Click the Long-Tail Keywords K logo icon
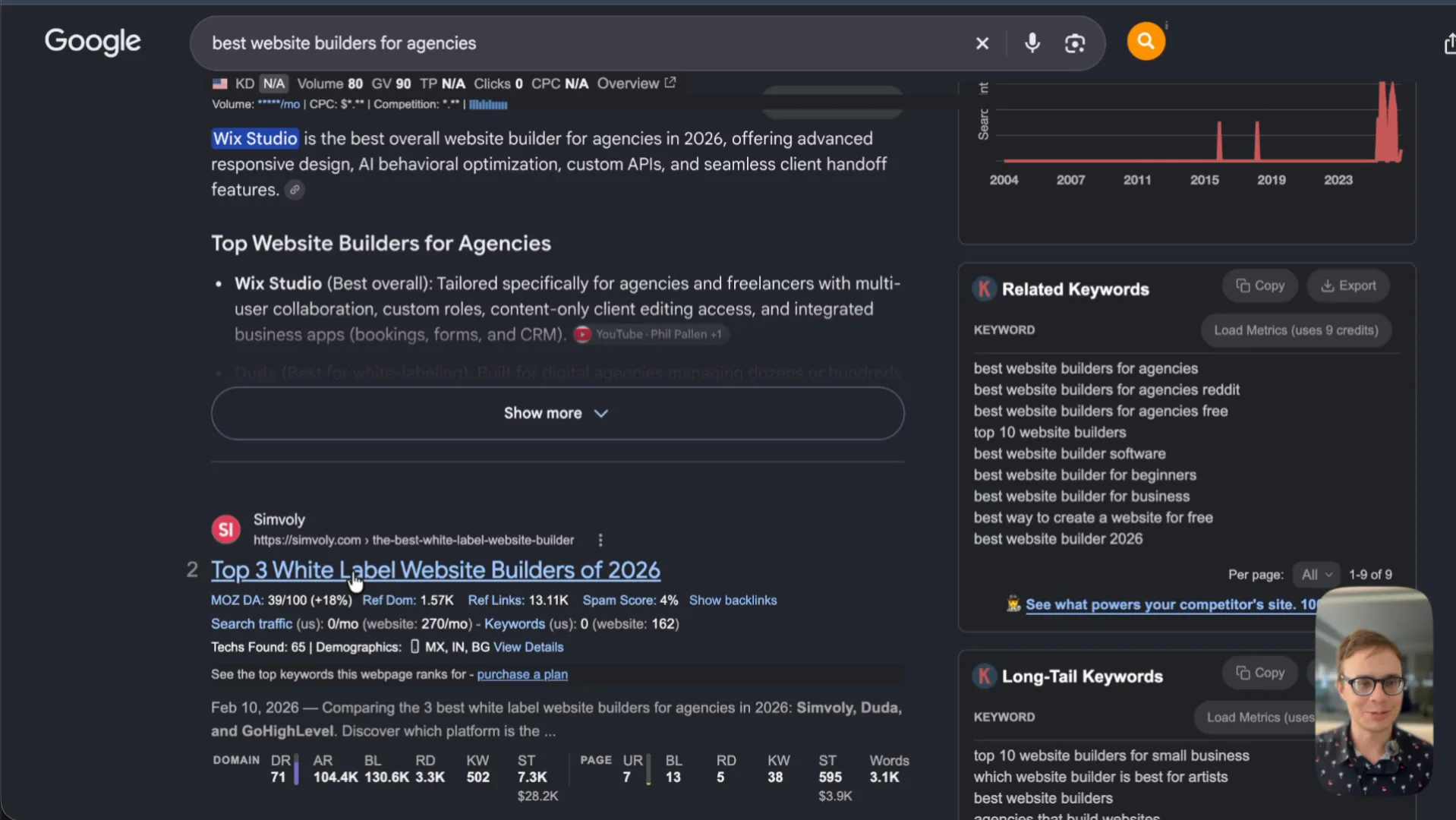 (984, 676)
